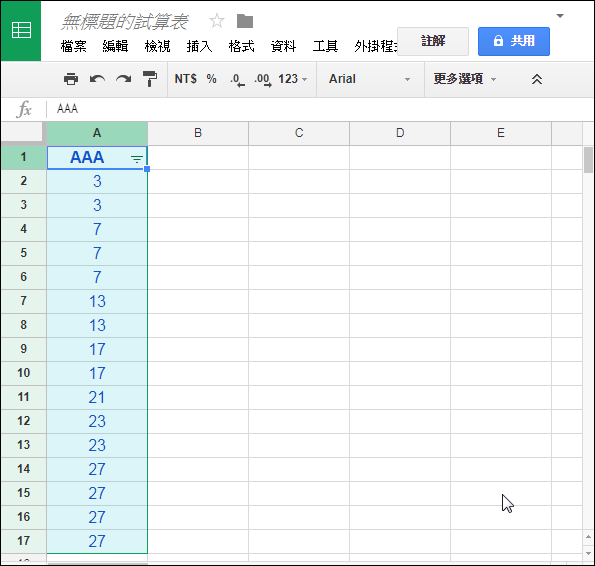595x566 pixels.
Task: Select cell A9 with value 17
Action: (x=97, y=349)
